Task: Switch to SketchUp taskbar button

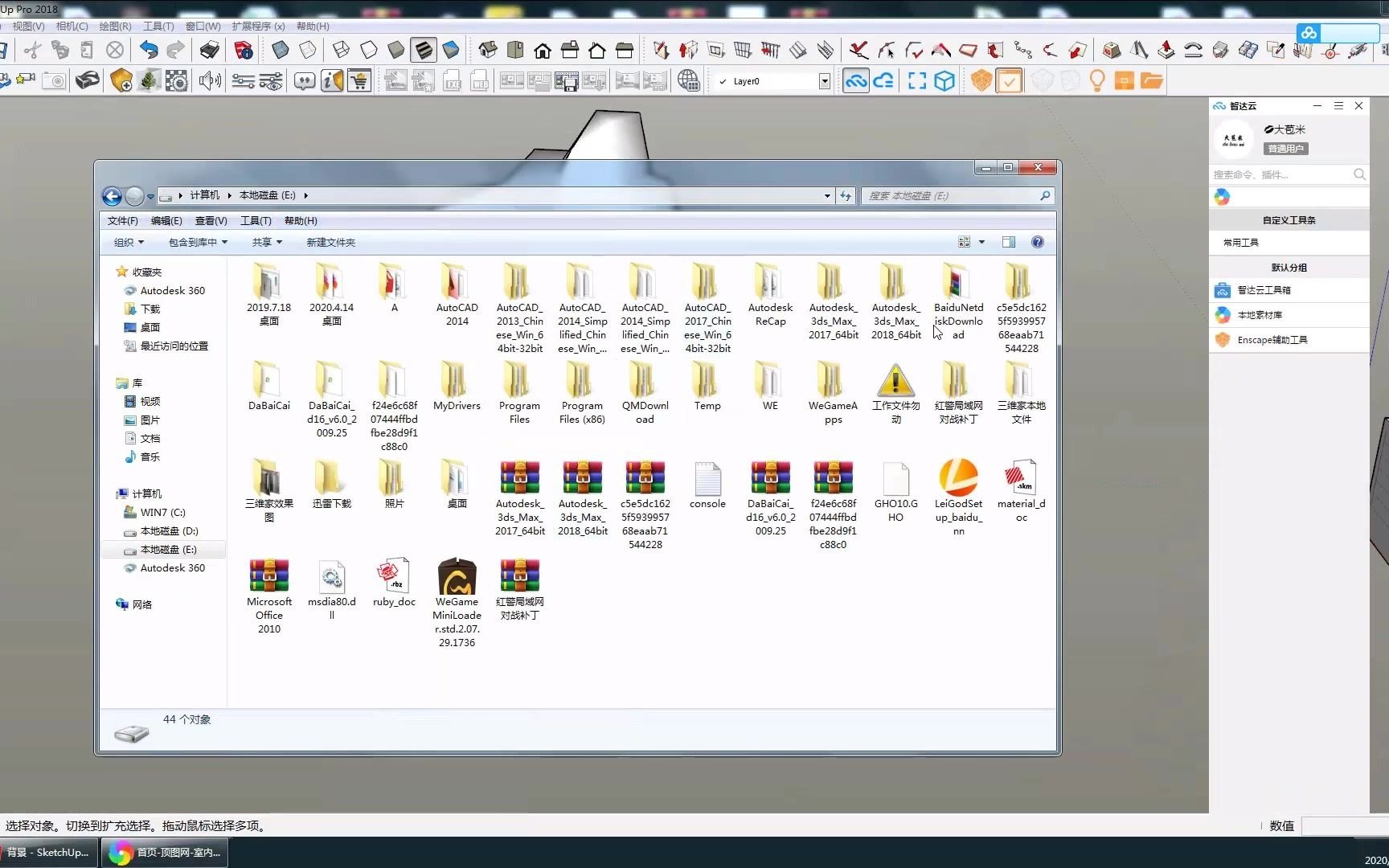Action: [x=48, y=852]
